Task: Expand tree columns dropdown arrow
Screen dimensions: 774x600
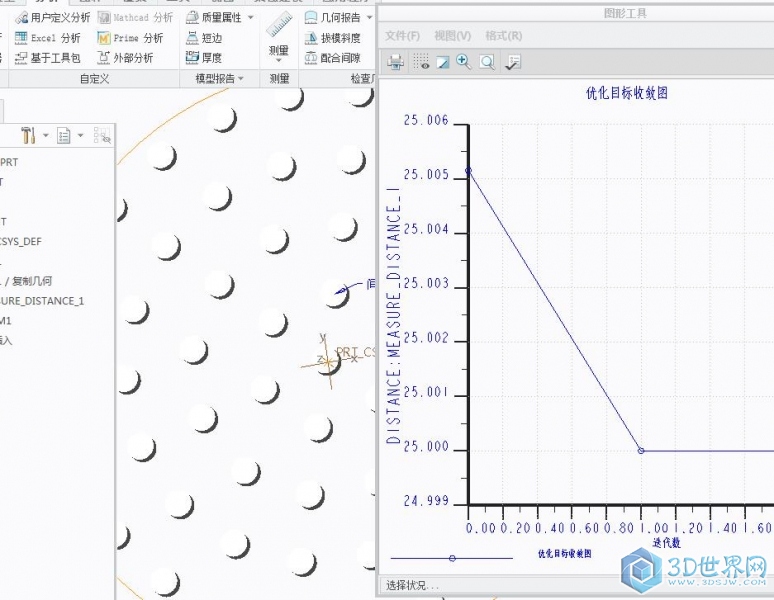Action: tap(80, 135)
